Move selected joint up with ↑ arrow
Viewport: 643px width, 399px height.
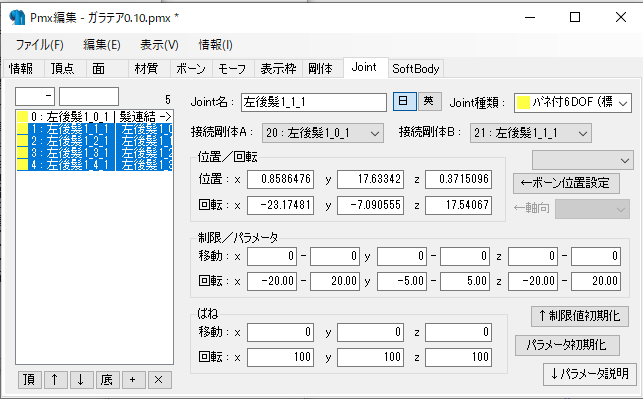pos(55,380)
